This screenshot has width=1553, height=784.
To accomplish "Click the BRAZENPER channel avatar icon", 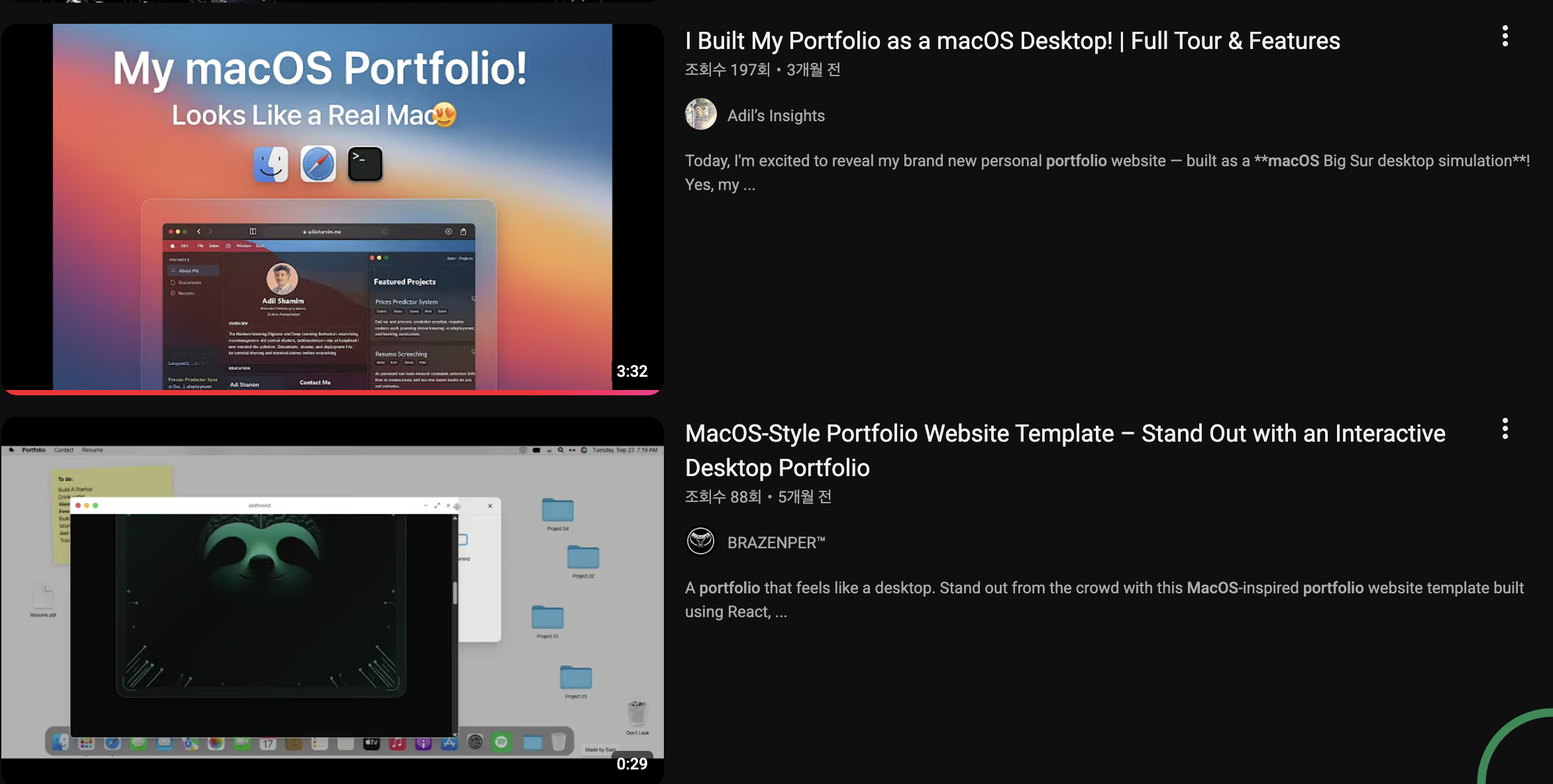I will point(700,542).
